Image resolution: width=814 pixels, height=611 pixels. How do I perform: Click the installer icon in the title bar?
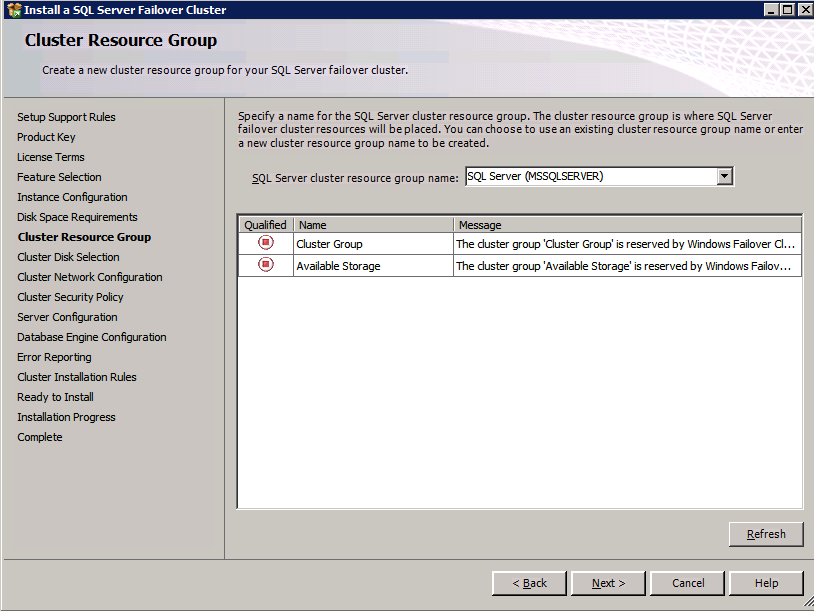click(15, 10)
